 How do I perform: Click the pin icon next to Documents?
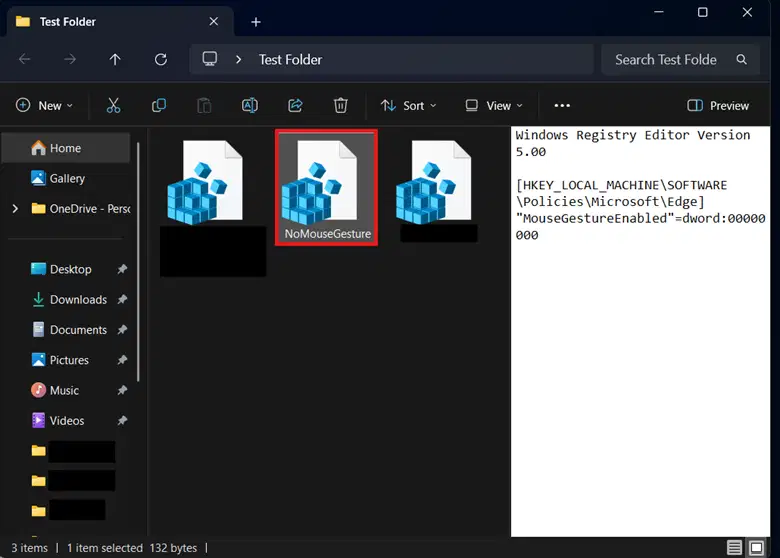(122, 330)
